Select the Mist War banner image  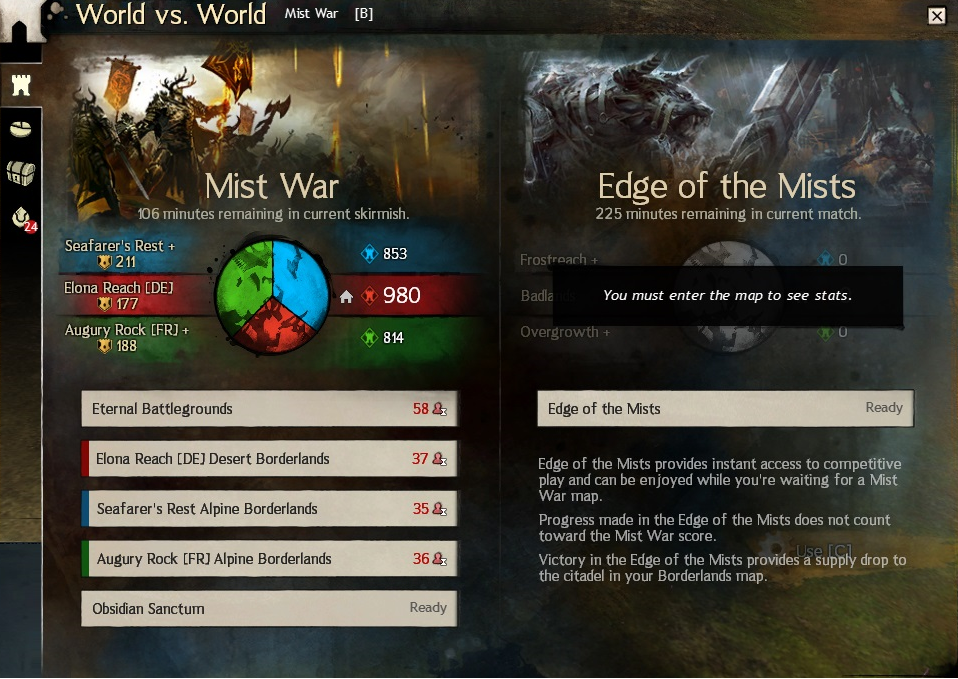(x=273, y=131)
